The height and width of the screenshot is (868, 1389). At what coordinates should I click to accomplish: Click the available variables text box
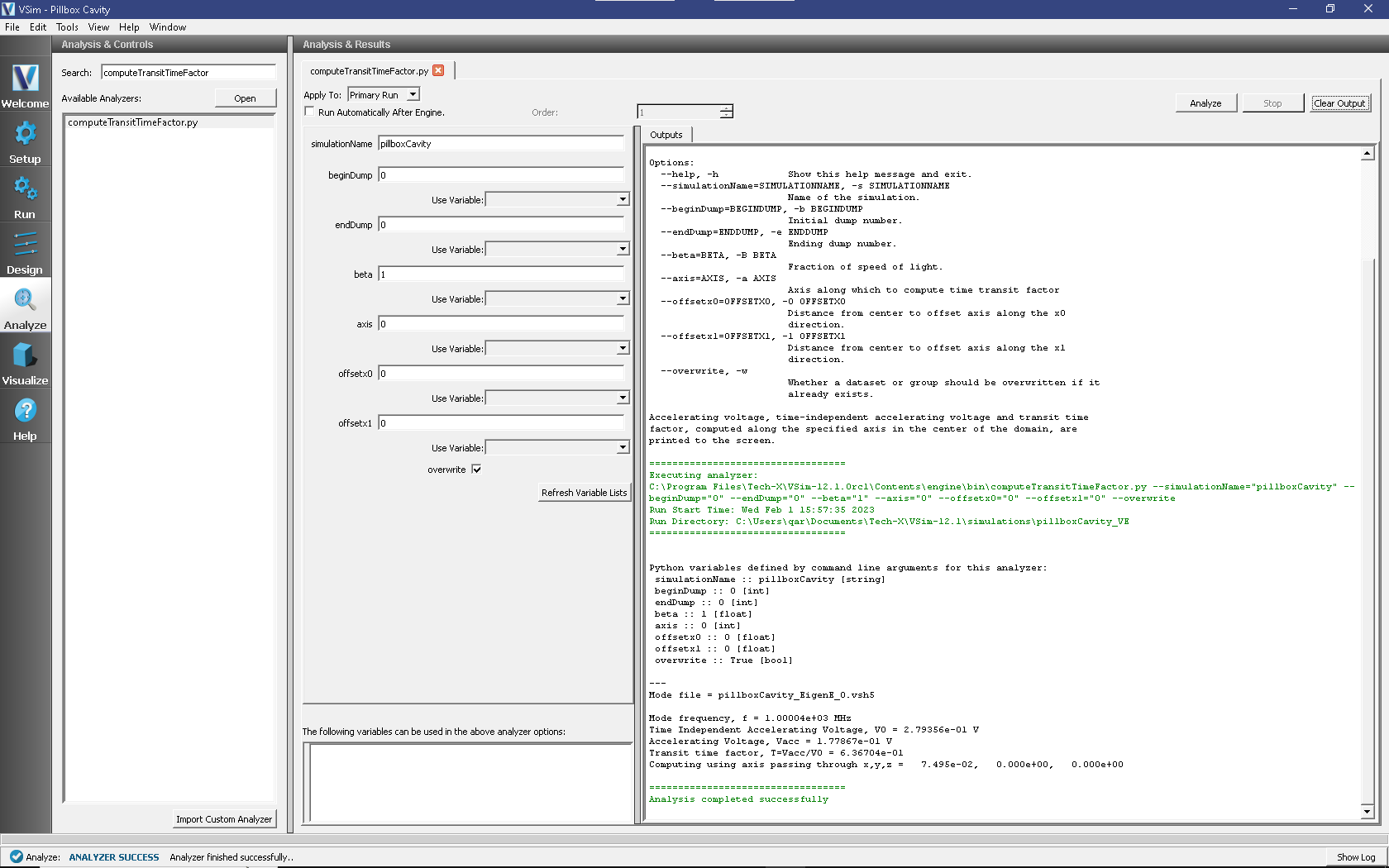[x=470, y=782]
